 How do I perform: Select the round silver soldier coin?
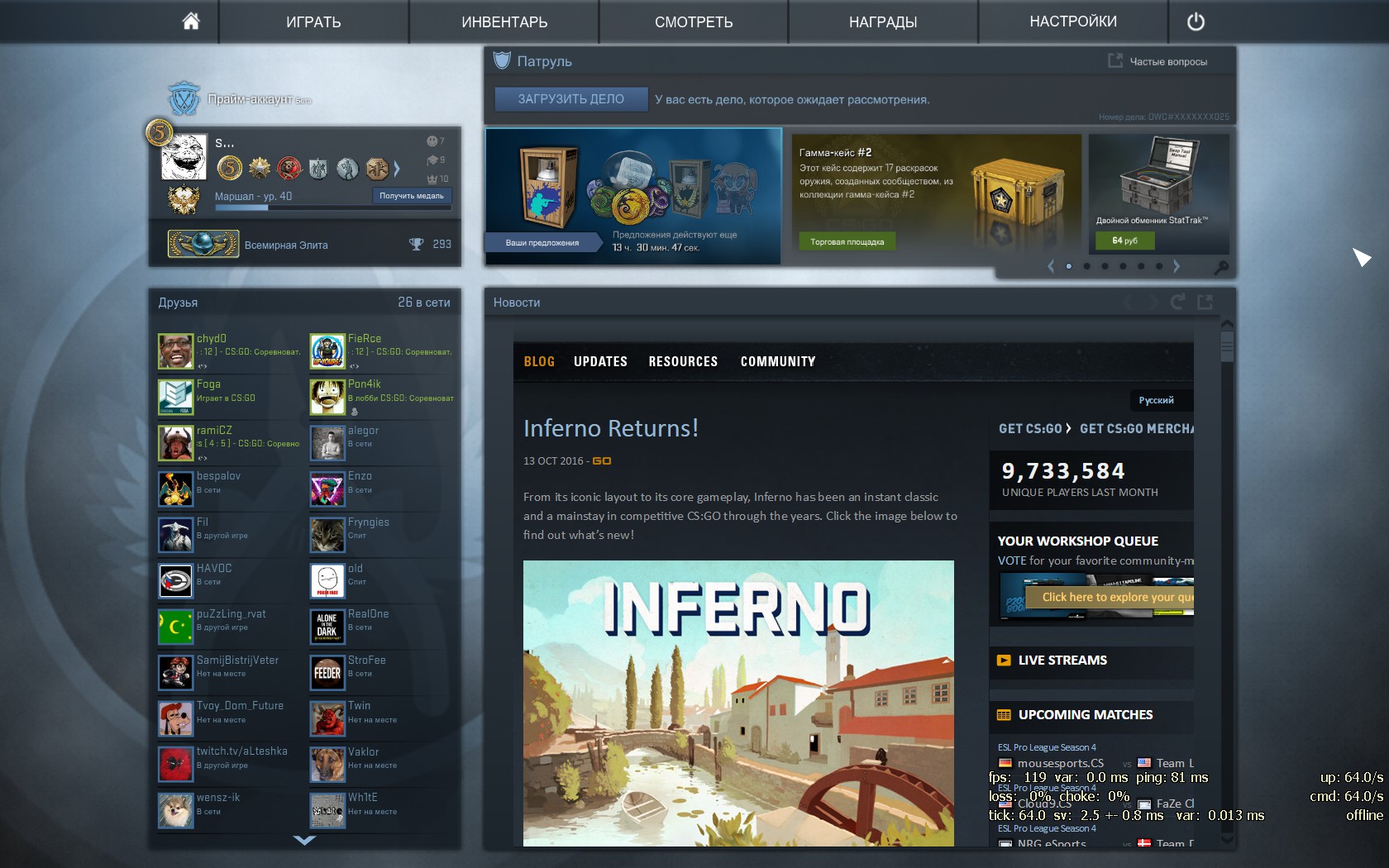(347, 169)
